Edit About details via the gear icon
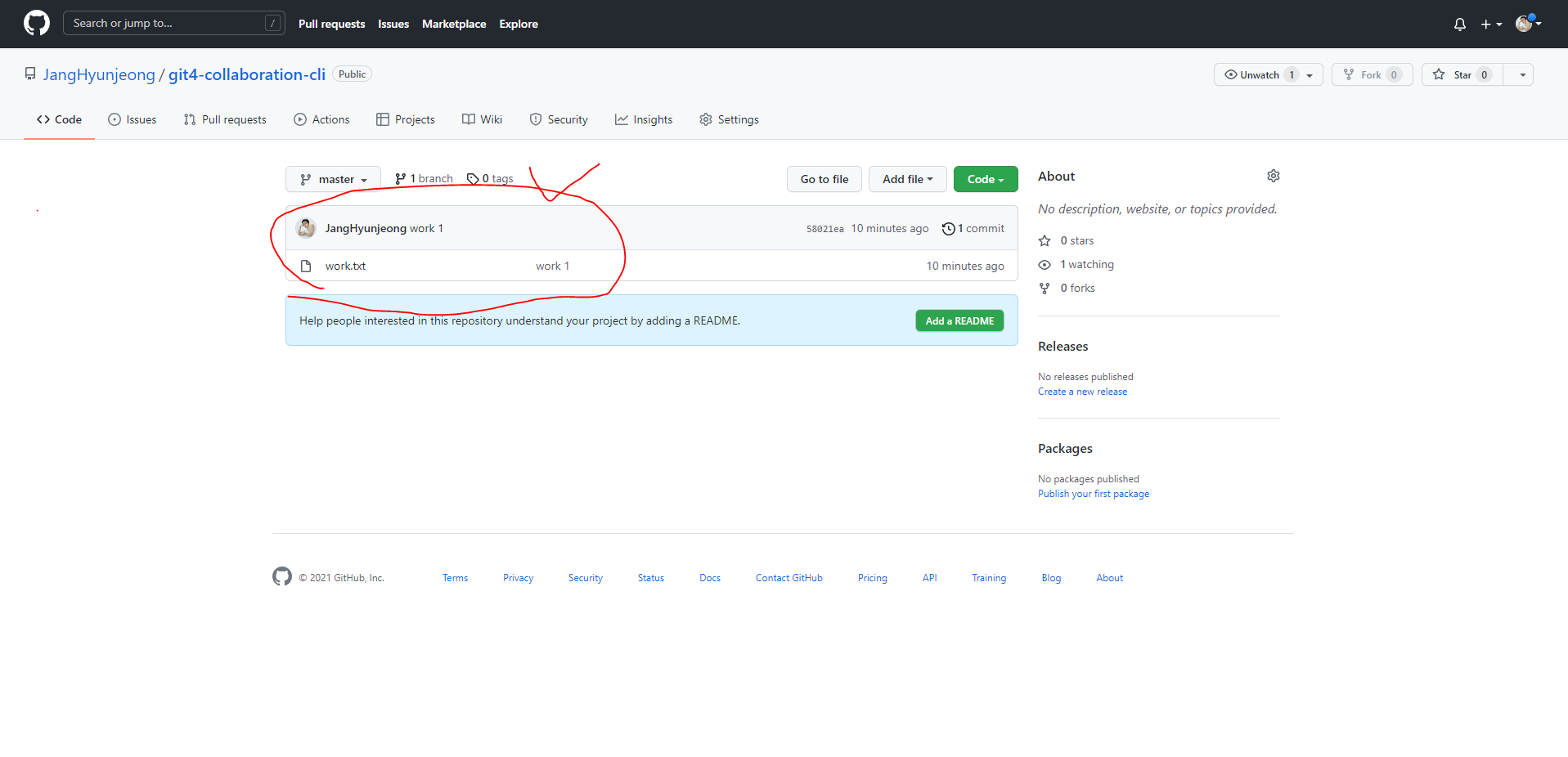Viewport: 1568px width, 757px height. click(1274, 176)
